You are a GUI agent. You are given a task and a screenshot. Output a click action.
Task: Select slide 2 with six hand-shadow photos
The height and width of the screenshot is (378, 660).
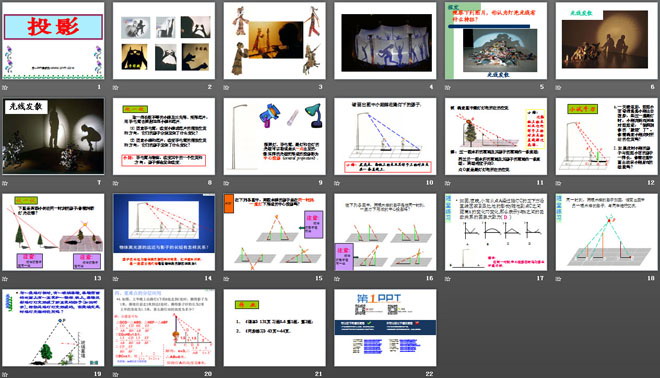(x=164, y=41)
